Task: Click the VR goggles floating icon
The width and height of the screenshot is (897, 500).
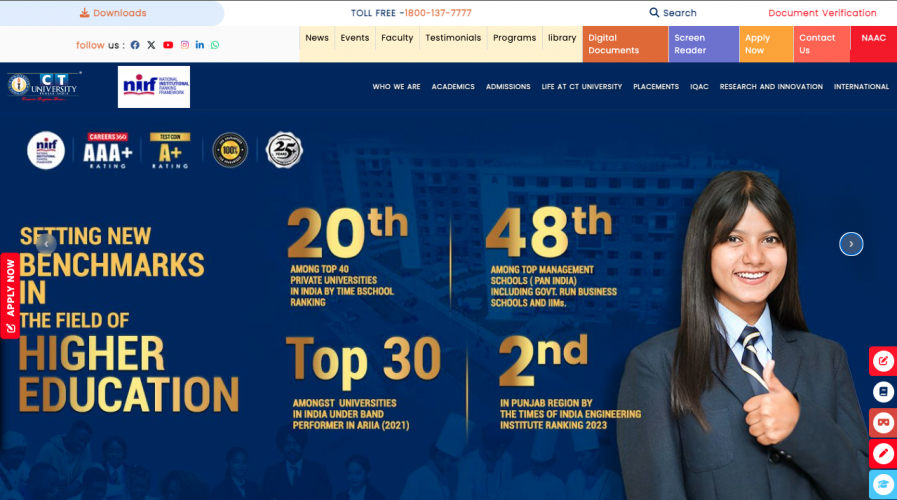Action: (x=883, y=423)
